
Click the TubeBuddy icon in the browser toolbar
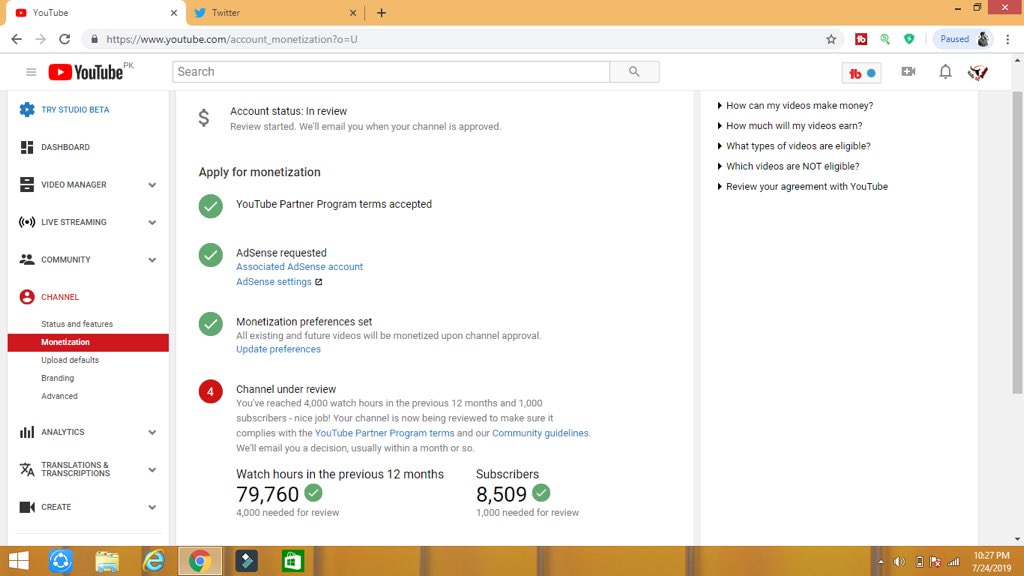pos(861,39)
